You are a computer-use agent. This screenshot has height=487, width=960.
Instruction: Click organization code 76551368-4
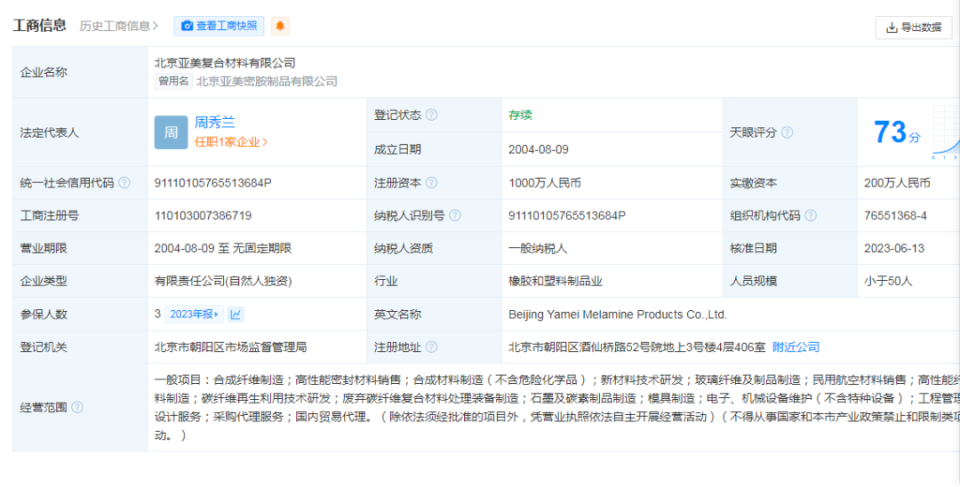coord(895,216)
